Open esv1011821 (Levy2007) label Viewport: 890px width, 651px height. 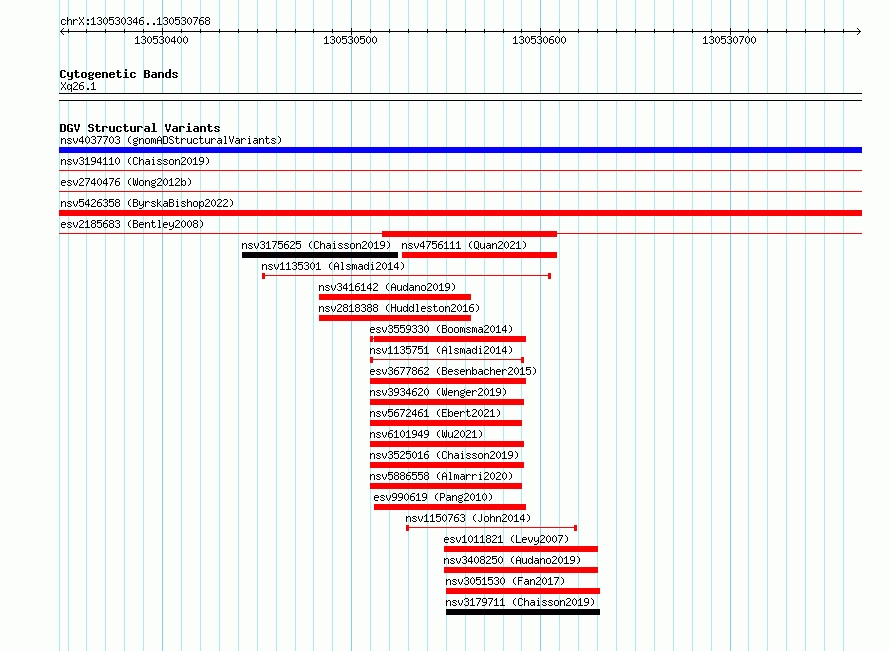[506, 539]
